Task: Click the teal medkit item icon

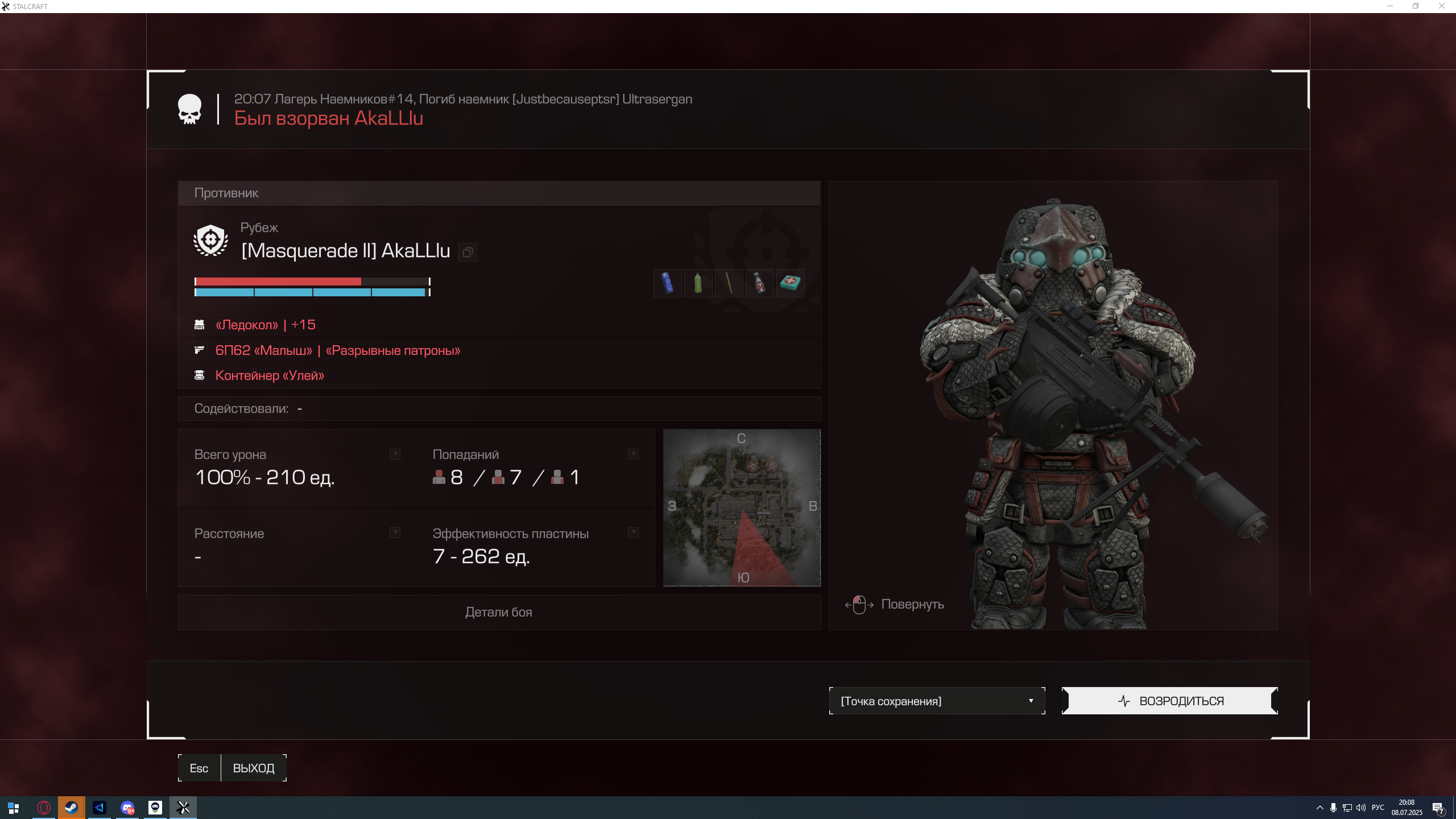Action: coord(791,283)
